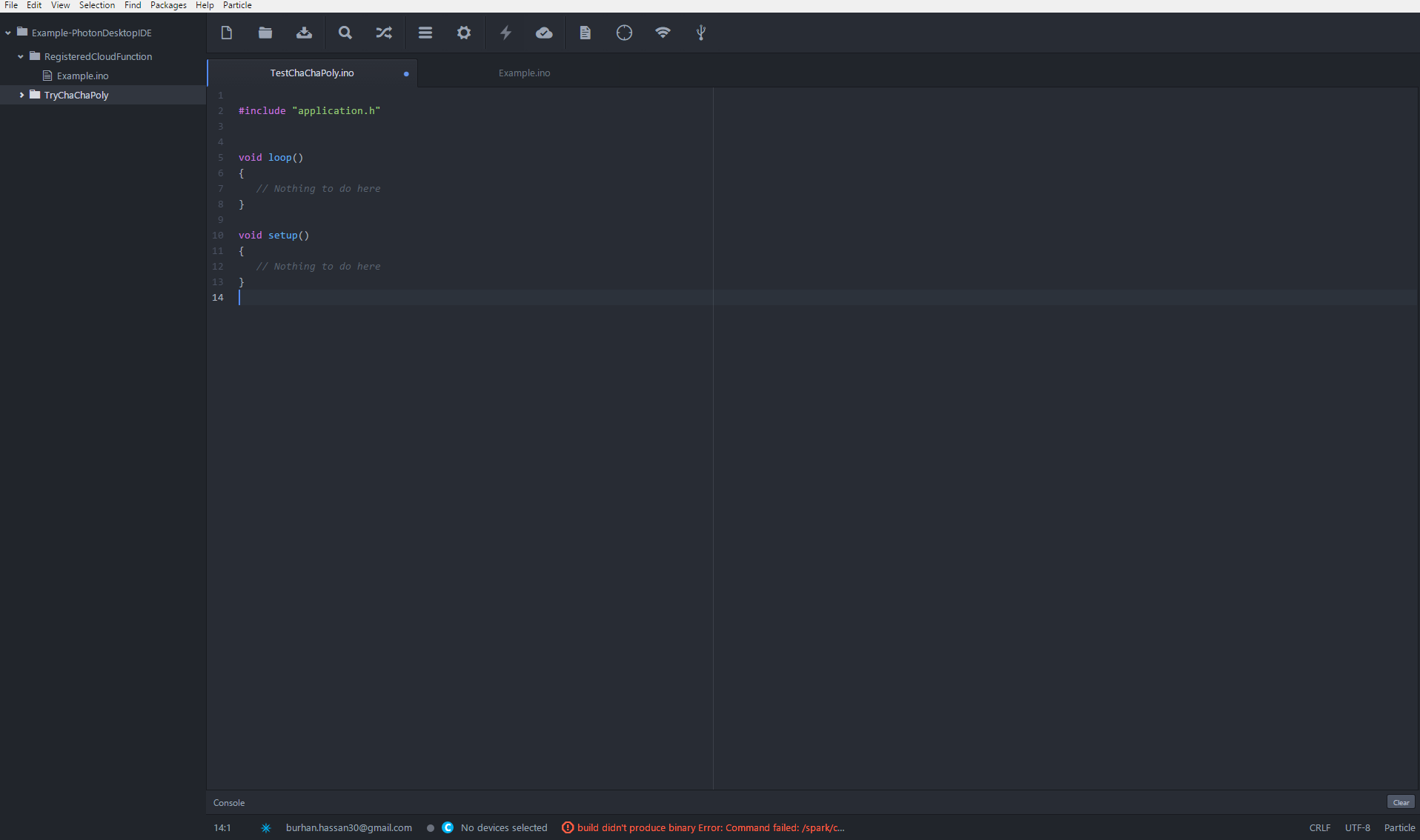Open the magnifier search tool
Image resolution: width=1420 pixels, height=840 pixels.
pyautogui.click(x=345, y=33)
